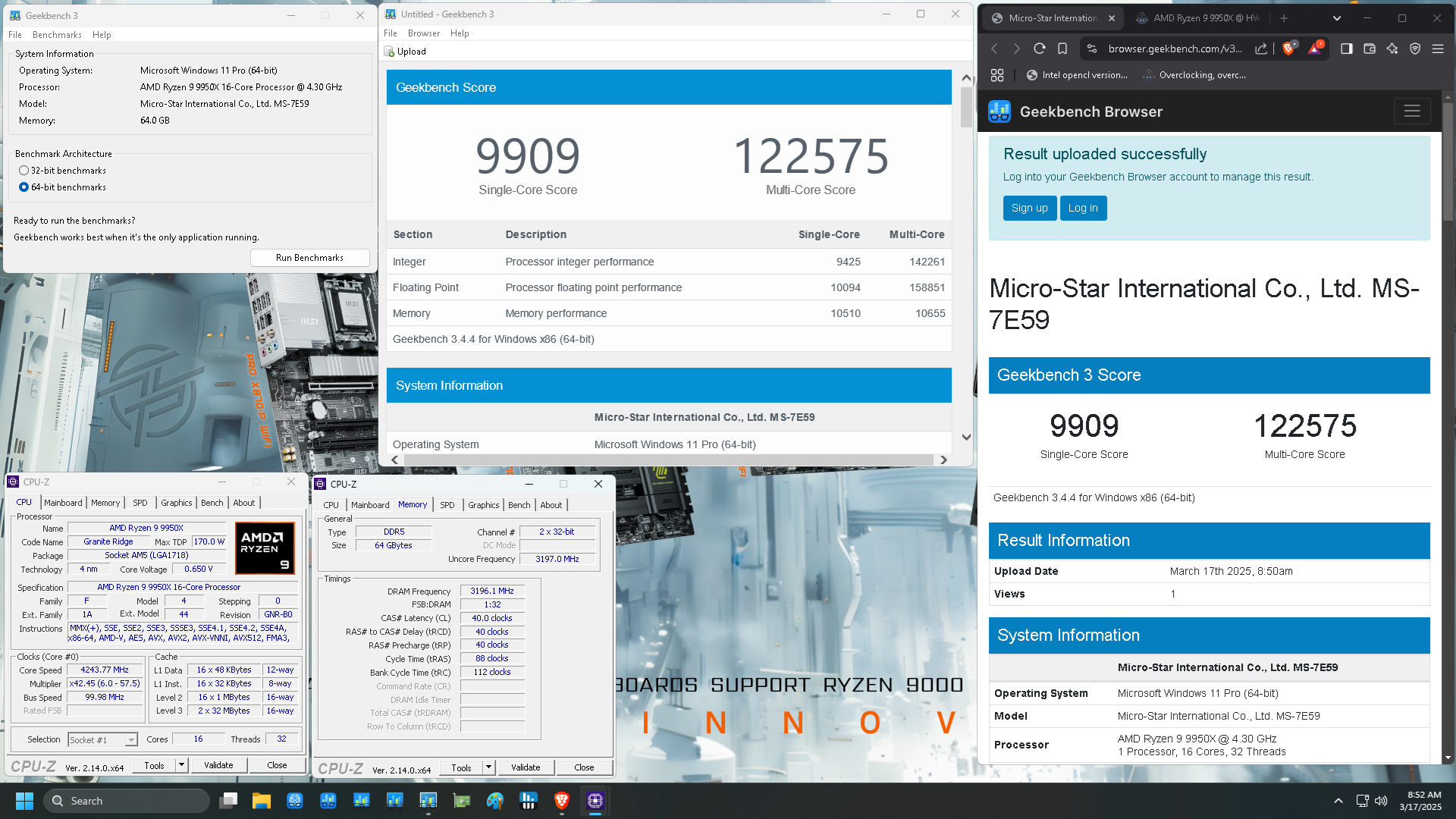
Task: Switch to AMD Ryzen 9 9950X browser tab
Action: 1197,18
